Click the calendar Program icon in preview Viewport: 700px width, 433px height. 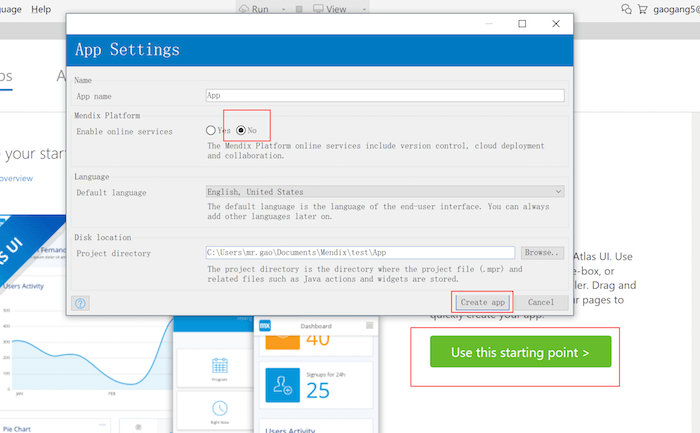tap(220, 366)
